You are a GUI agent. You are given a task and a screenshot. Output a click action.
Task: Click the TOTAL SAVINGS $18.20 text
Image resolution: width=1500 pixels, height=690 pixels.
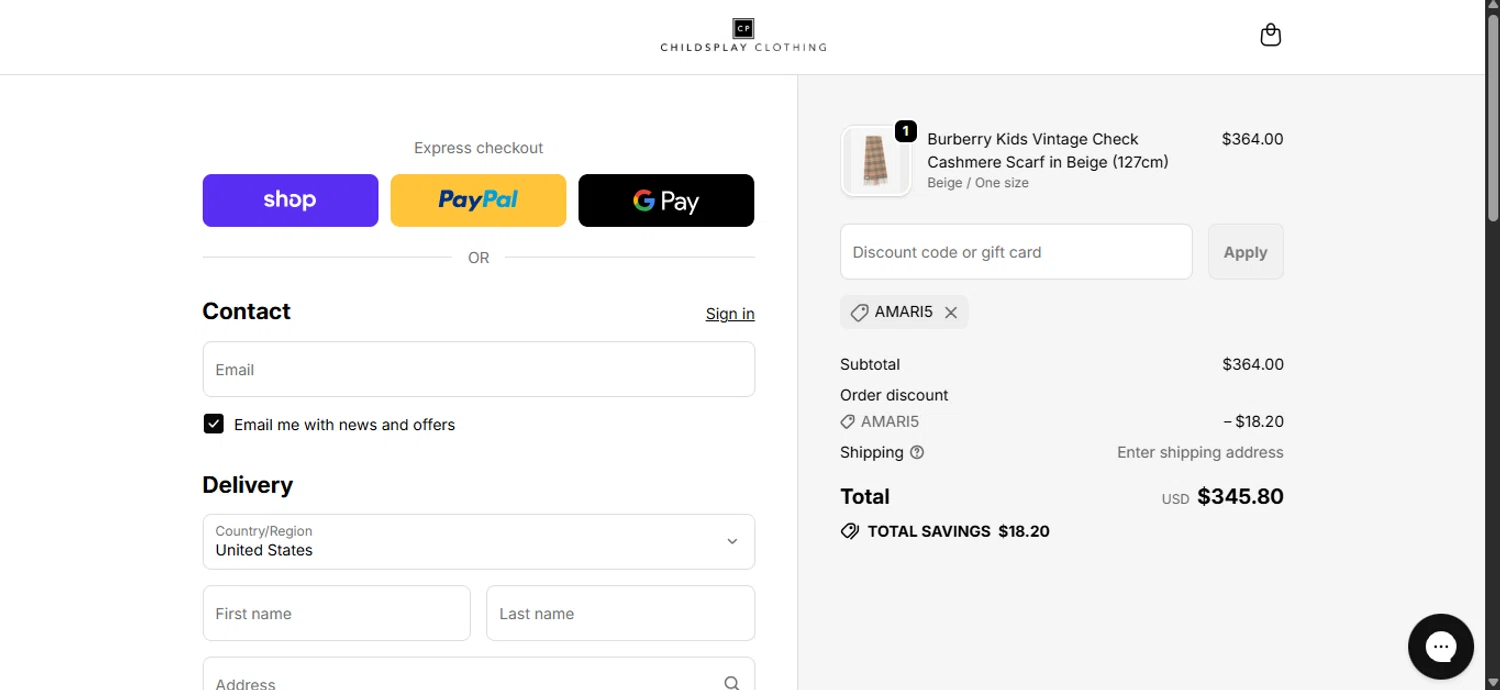[958, 531]
